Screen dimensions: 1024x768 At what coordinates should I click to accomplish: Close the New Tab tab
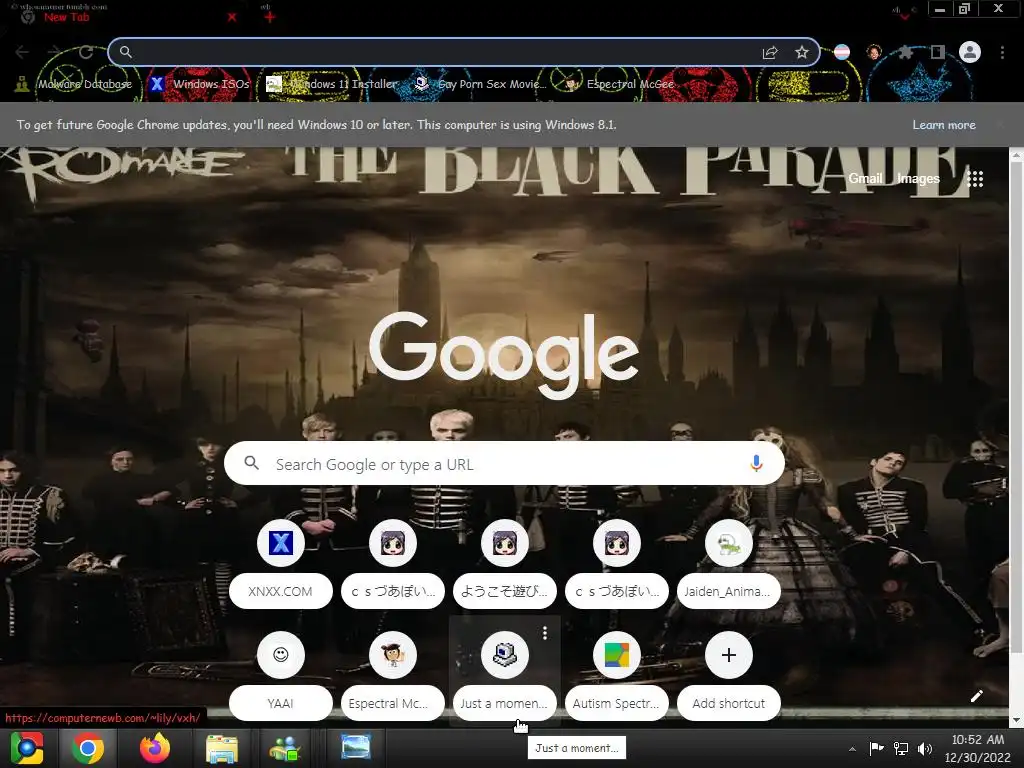tap(232, 18)
